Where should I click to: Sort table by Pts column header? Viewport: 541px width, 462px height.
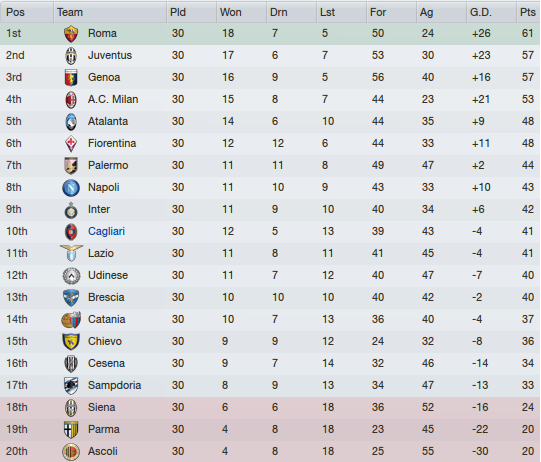click(x=528, y=12)
